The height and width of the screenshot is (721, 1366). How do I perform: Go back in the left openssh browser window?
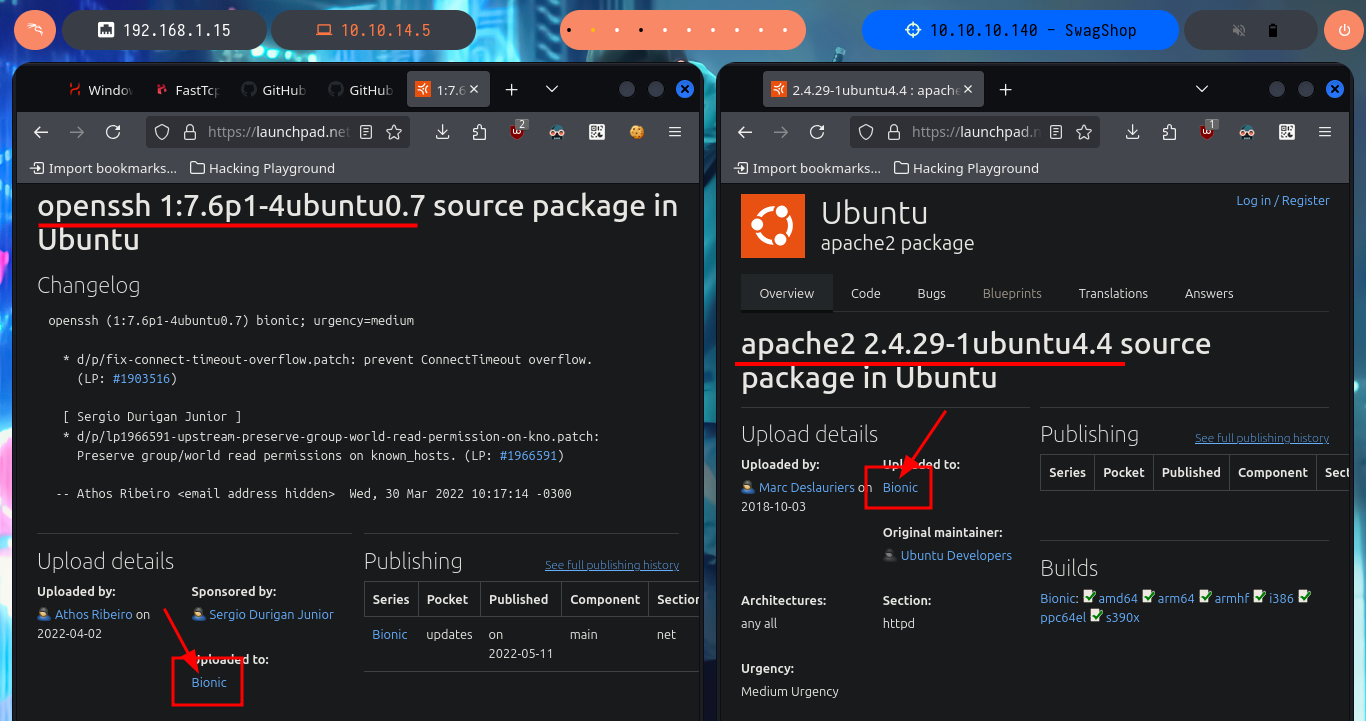tap(41, 132)
